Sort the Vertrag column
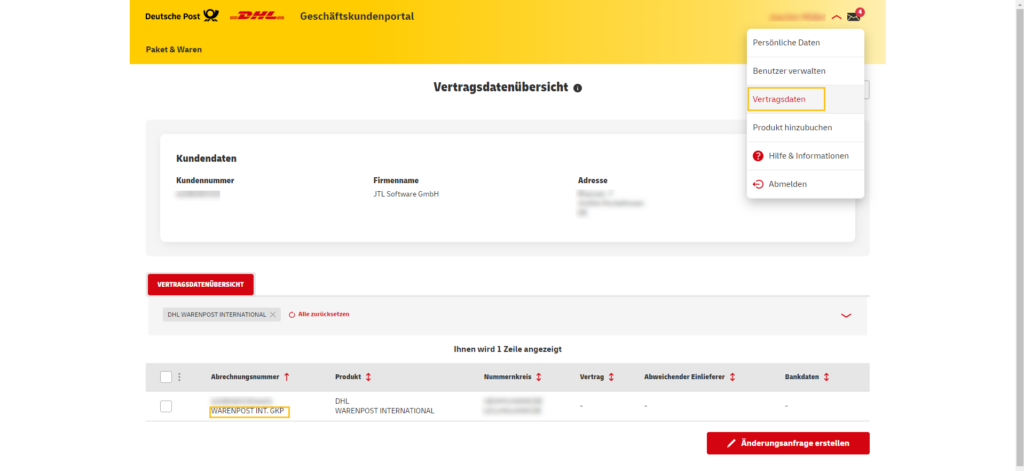The width and height of the screenshot is (1024, 471). point(611,377)
